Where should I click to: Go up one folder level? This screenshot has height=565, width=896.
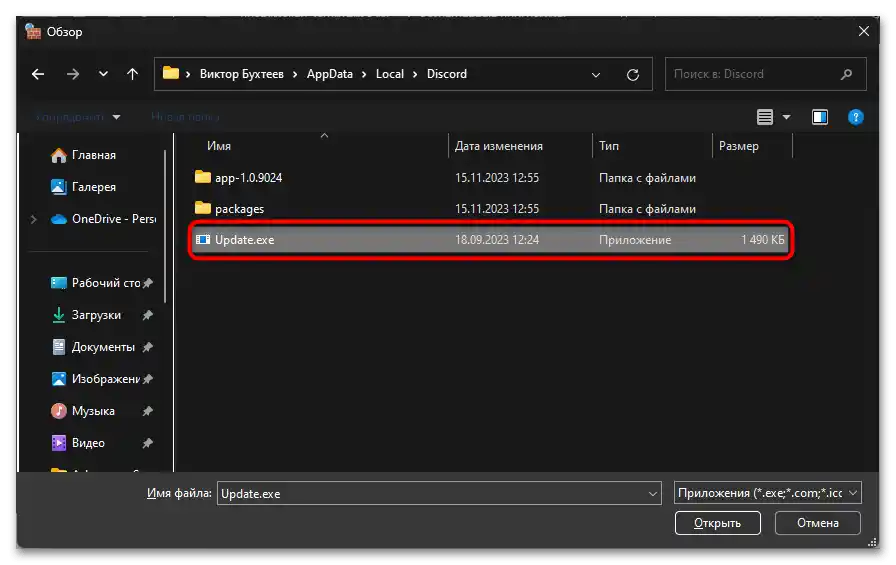tap(133, 74)
